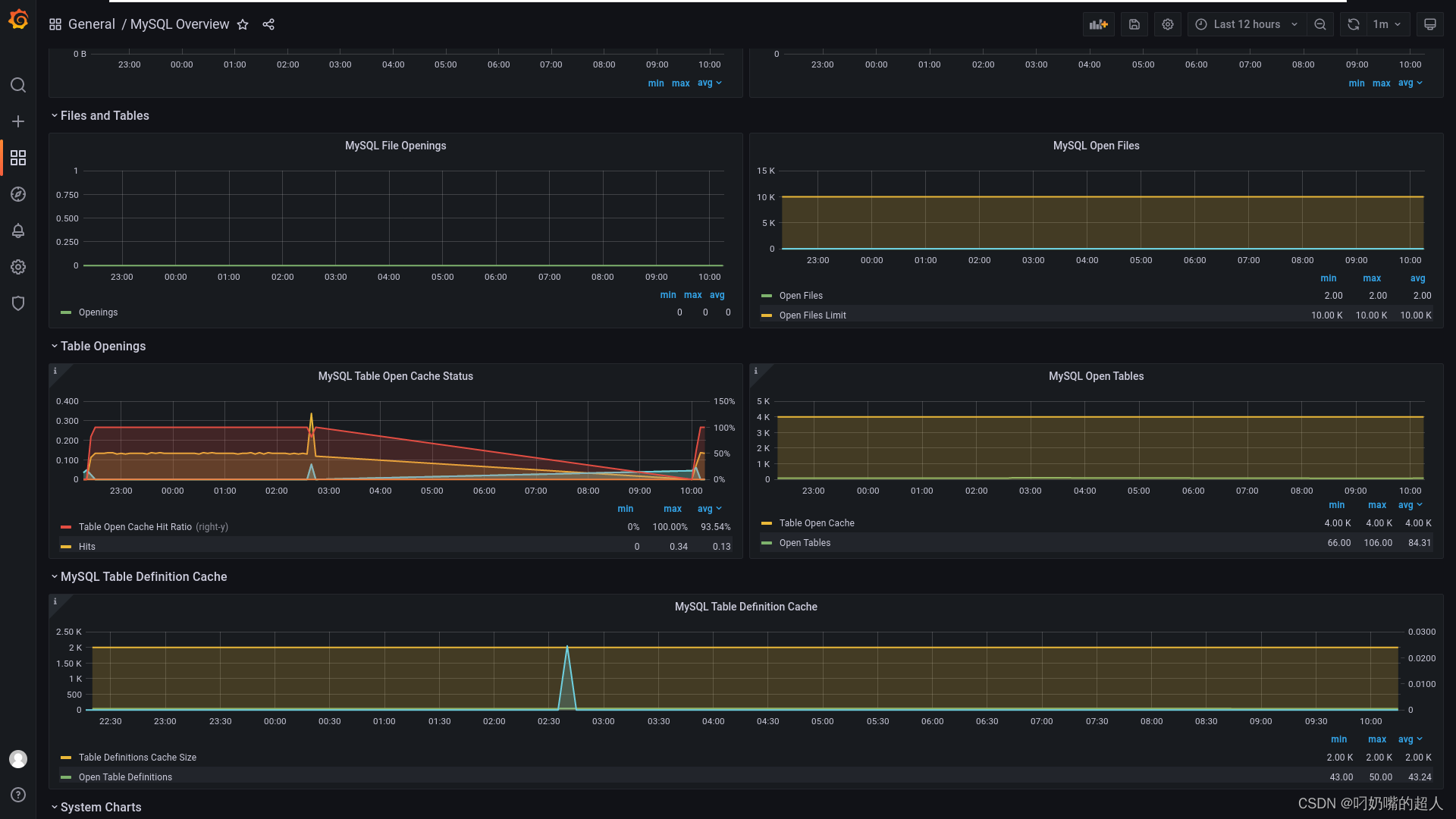Cycle view mode with monitor icon
This screenshot has width=1456, height=819.
[1430, 24]
